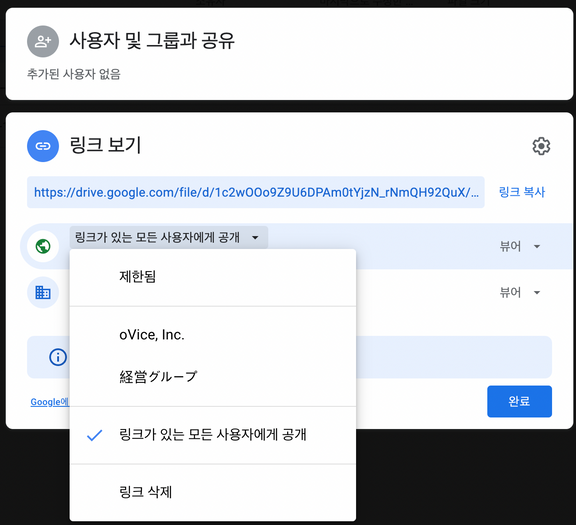
Task: Click the organization building icon
Action: click(43, 292)
